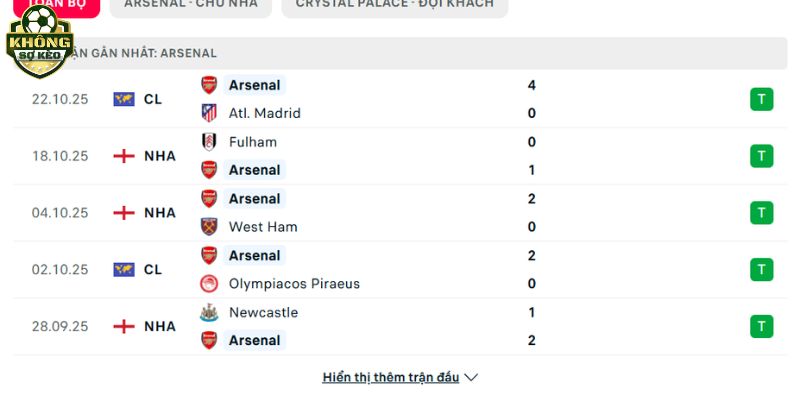Click the Atl. Madrid club crest
Viewport: 800px width, 400px height.
[209, 113]
